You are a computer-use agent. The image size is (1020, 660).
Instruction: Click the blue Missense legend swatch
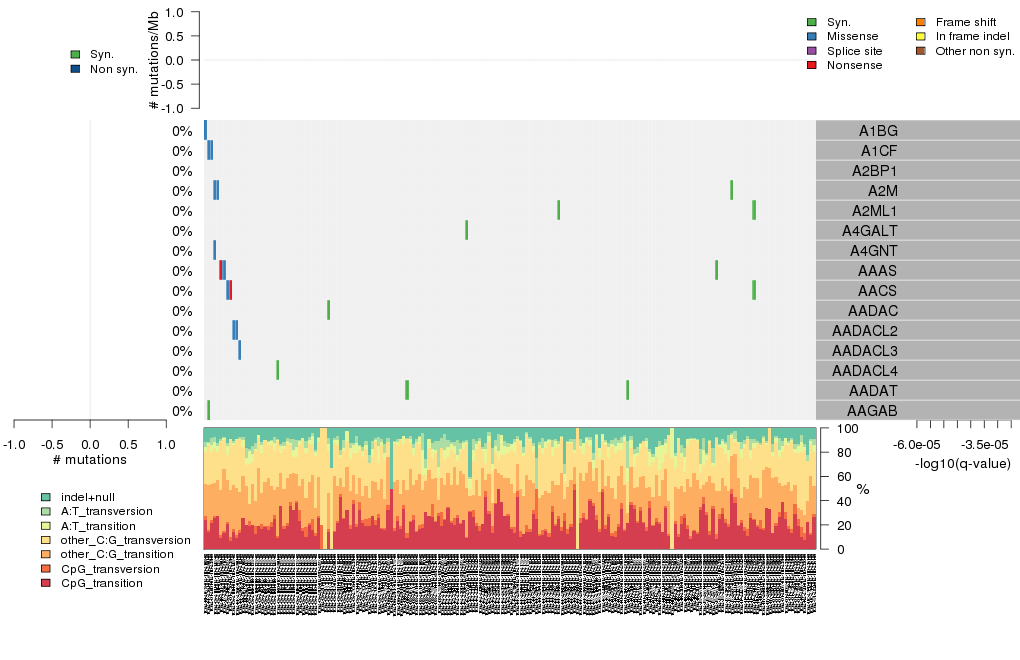812,36
